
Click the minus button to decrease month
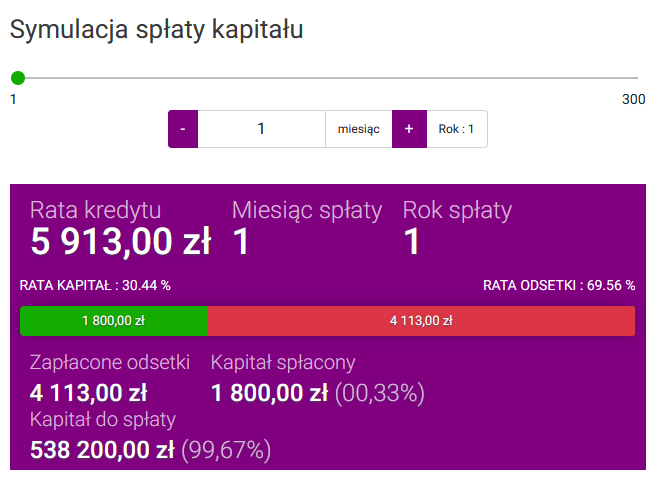point(183,129)
